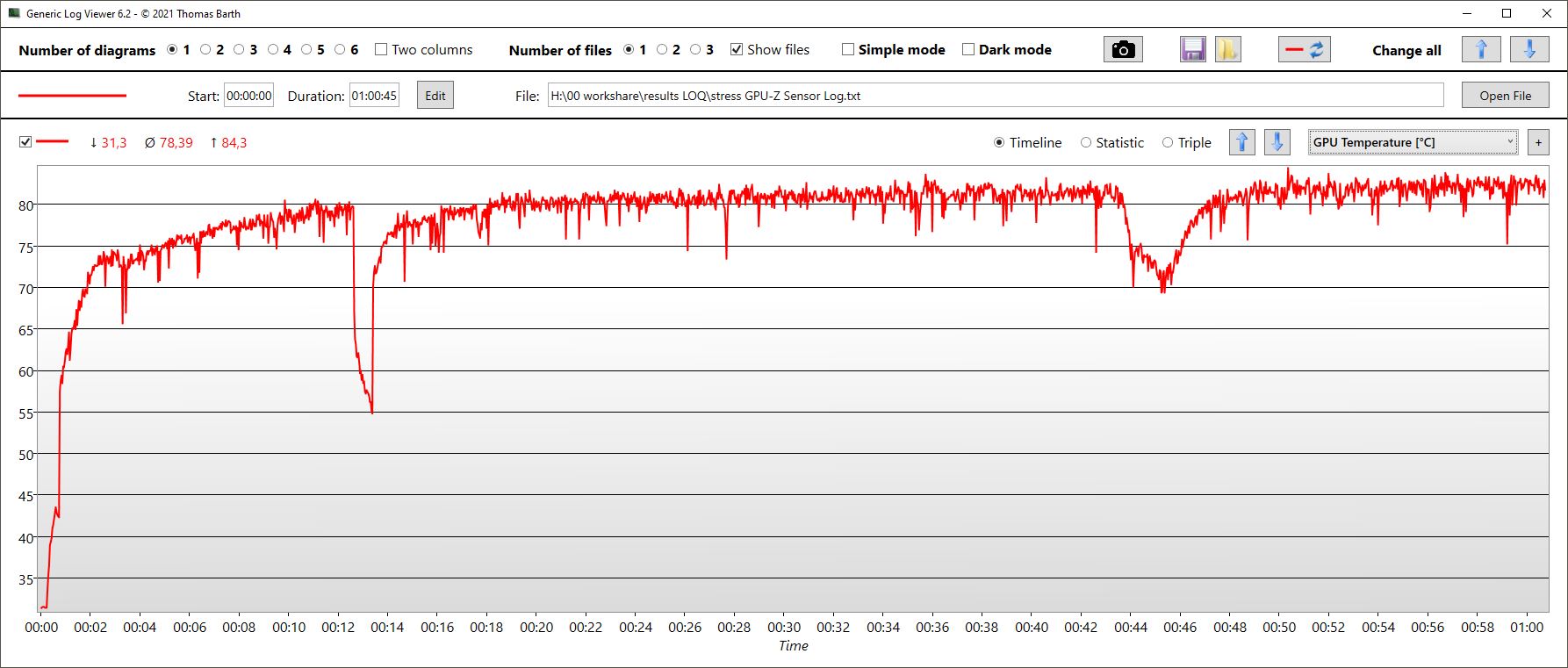Click the File path text field
Image resolution: width=1568 pixels, height=668 pixels.
[995, 96]
